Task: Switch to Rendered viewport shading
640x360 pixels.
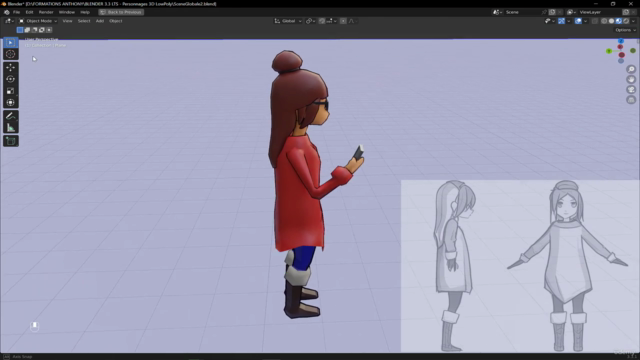Action: pos(626,21)
